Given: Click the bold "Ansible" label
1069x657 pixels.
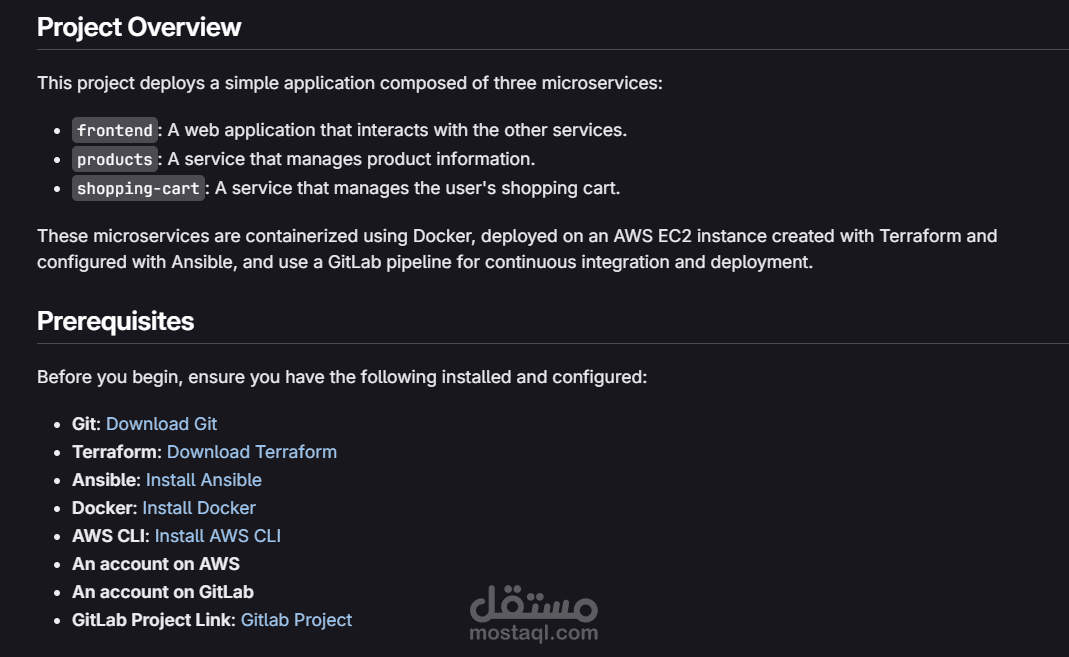Looking at the screenshot, I should [x=106, y=480].
